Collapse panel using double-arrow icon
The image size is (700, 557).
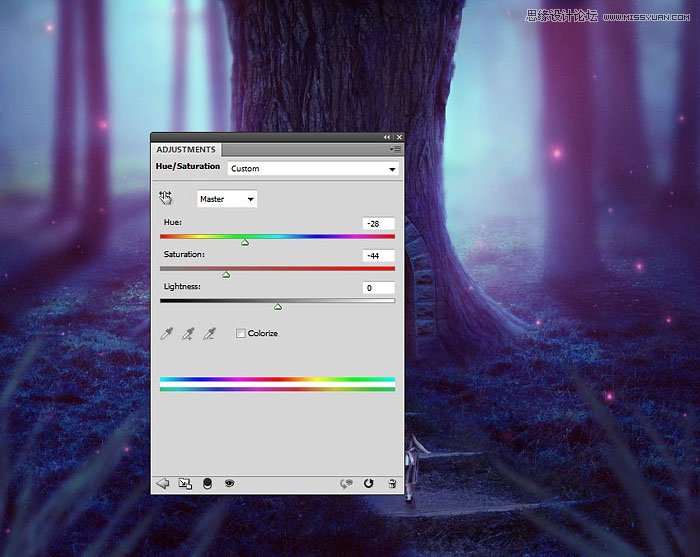(x=387, y=137)
